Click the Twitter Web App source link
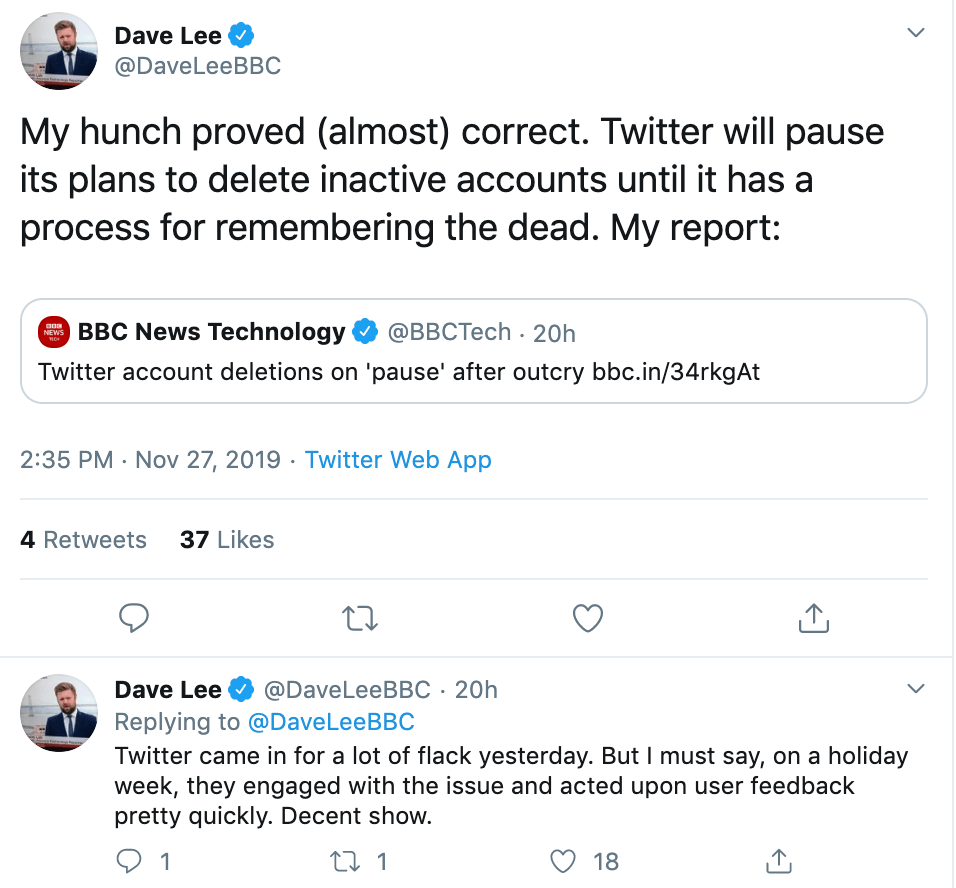 (398, 460)
